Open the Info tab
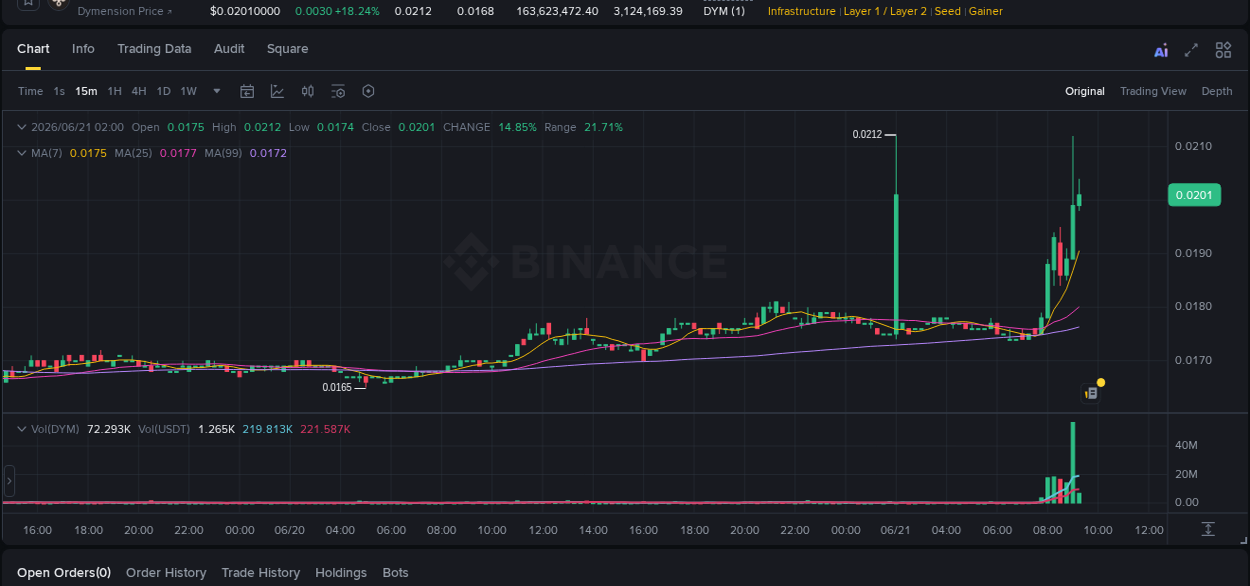Screen dimensions: 1250x586 click(x=83, y=49)
